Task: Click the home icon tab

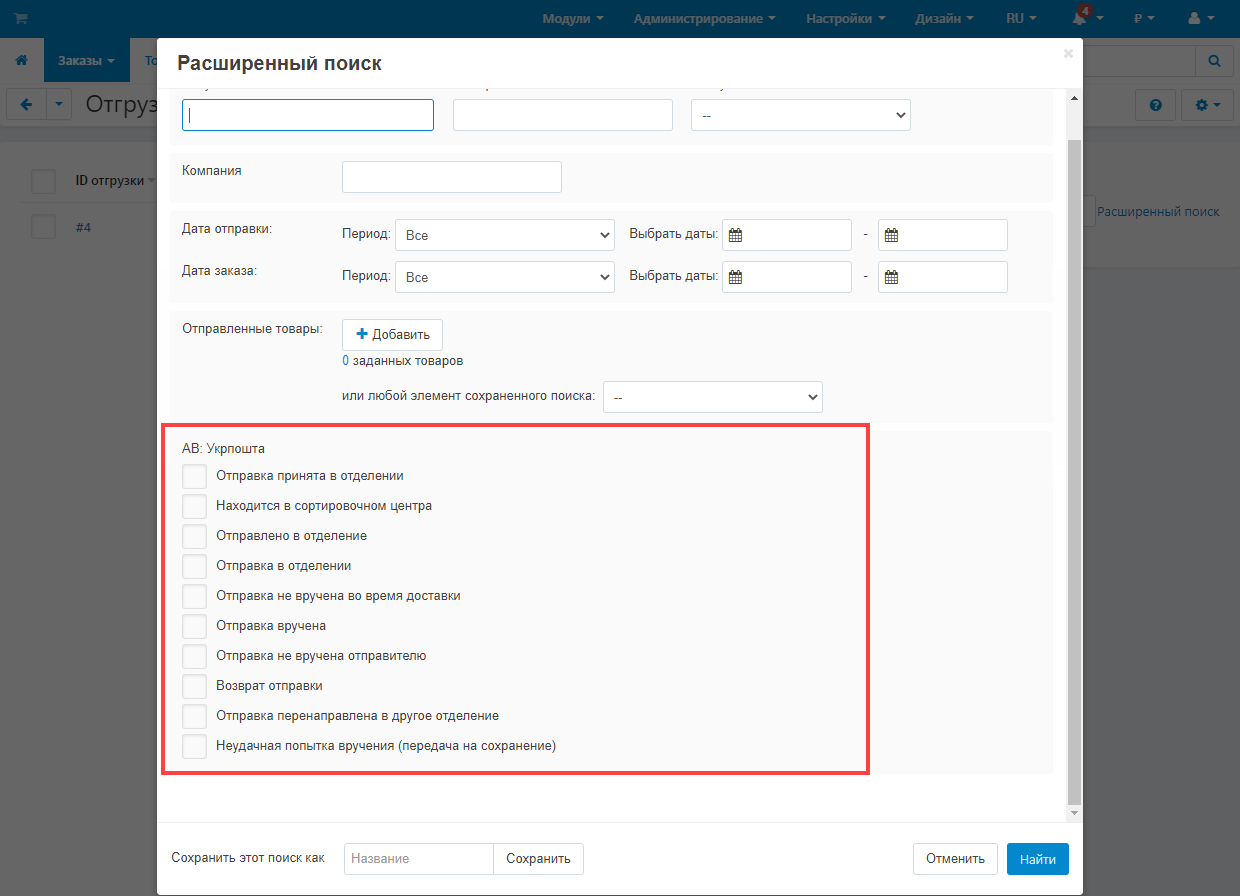Action: (x=21, y=61)
